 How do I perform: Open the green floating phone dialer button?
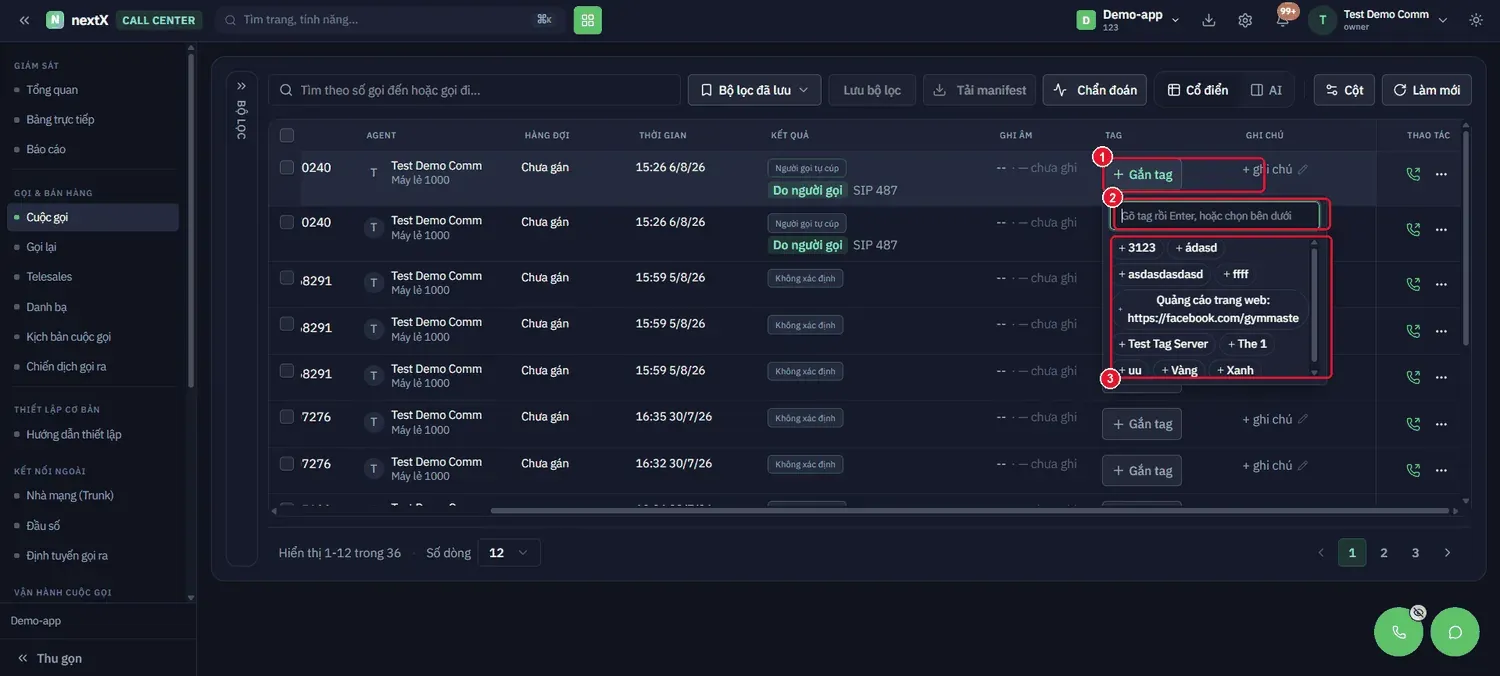(x=1399, y=632)
